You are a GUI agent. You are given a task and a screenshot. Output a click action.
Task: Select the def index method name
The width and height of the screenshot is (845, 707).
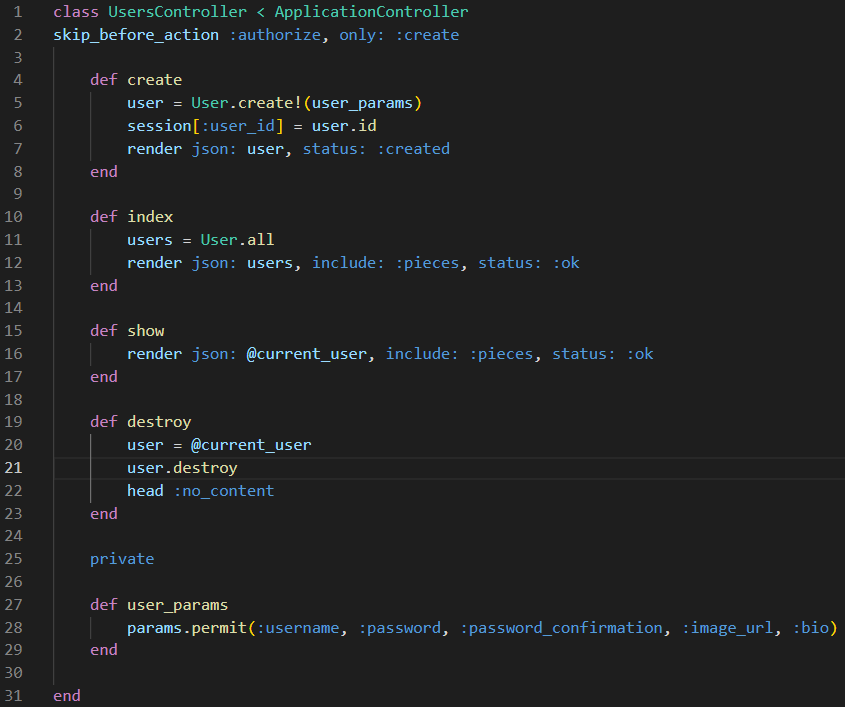pyautogui.click(x=150, y=216)
